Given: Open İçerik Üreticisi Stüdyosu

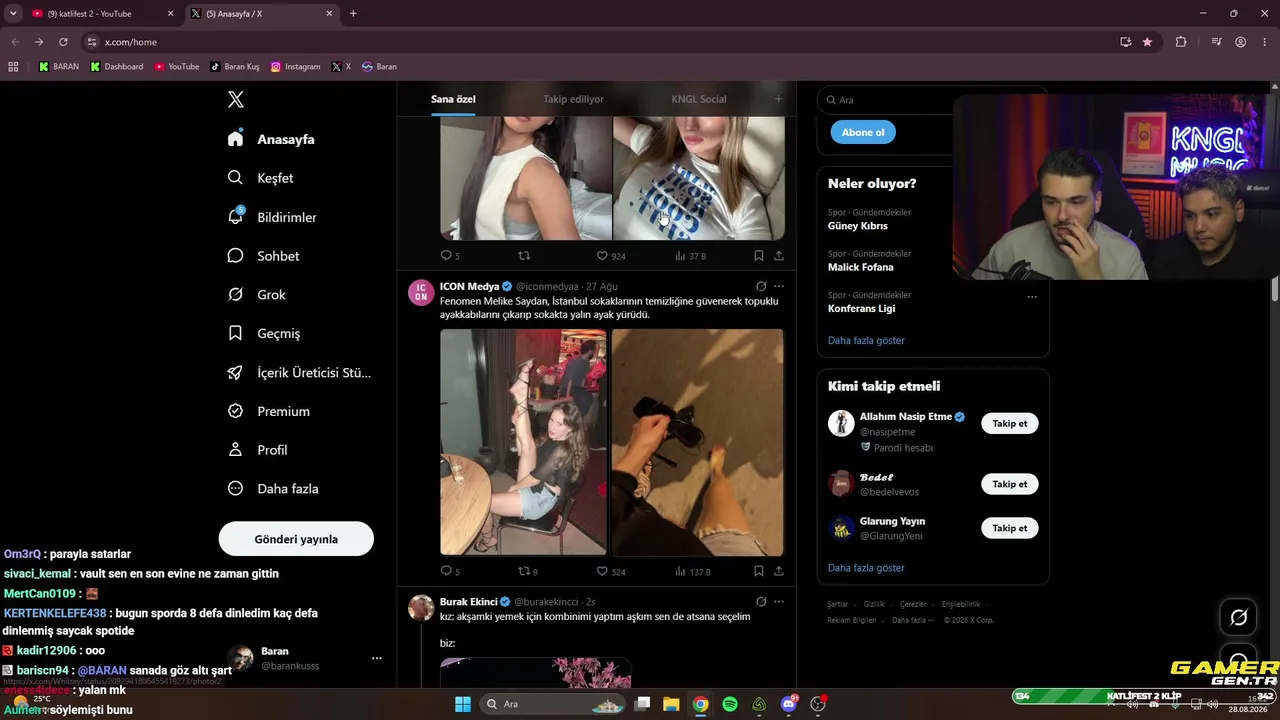Looking at the screenshot, I should (x=299, y=372).
